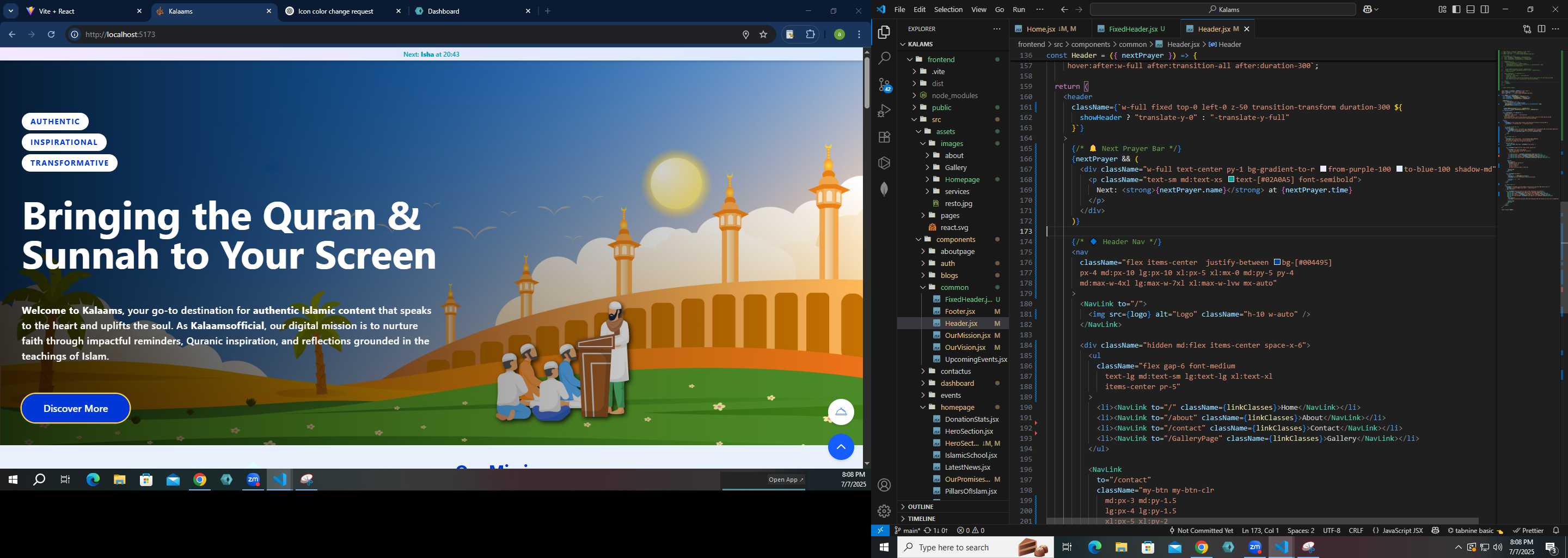Open the Accounts icon in VS Code activity bar
The height and width of the screenshot is (558, 1568).
[884, 485]
